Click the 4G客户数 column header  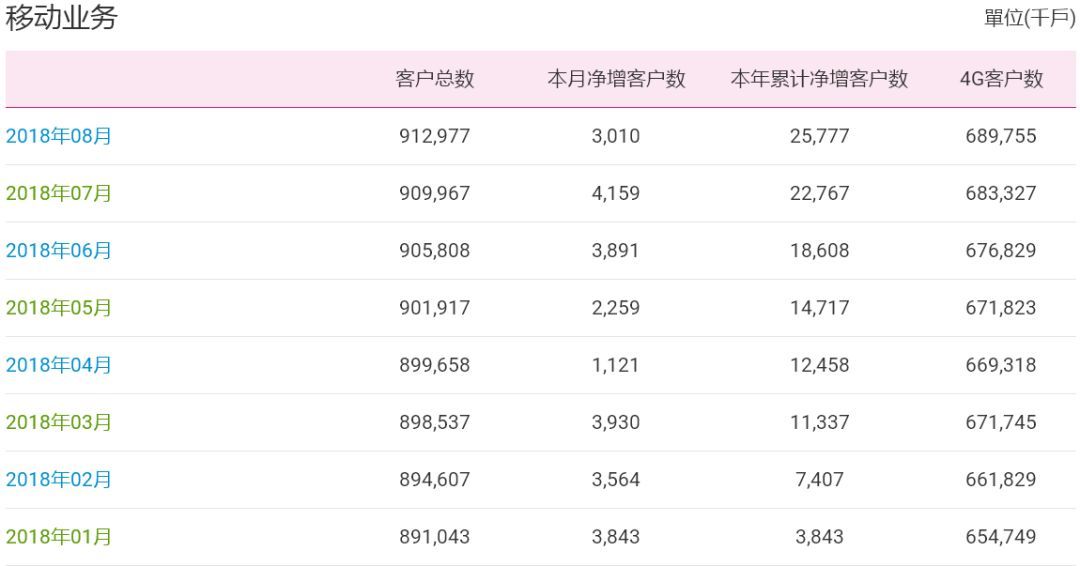[x=1001, y=78]
